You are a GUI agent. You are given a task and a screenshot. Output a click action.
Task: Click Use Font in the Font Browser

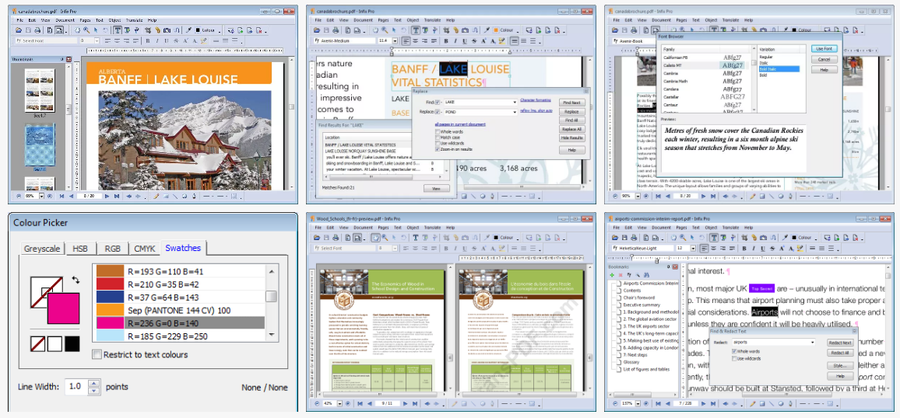825,48
